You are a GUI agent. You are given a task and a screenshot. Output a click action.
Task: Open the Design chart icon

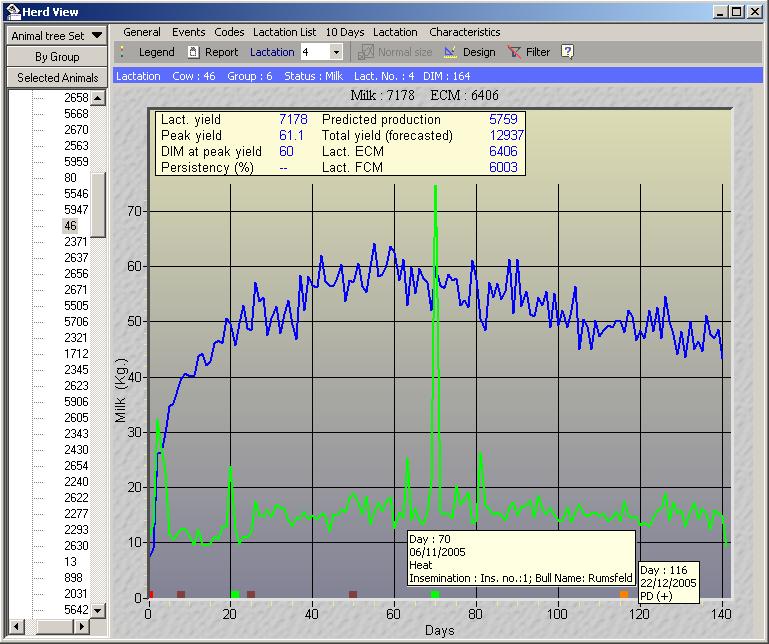tap(450, 52)
